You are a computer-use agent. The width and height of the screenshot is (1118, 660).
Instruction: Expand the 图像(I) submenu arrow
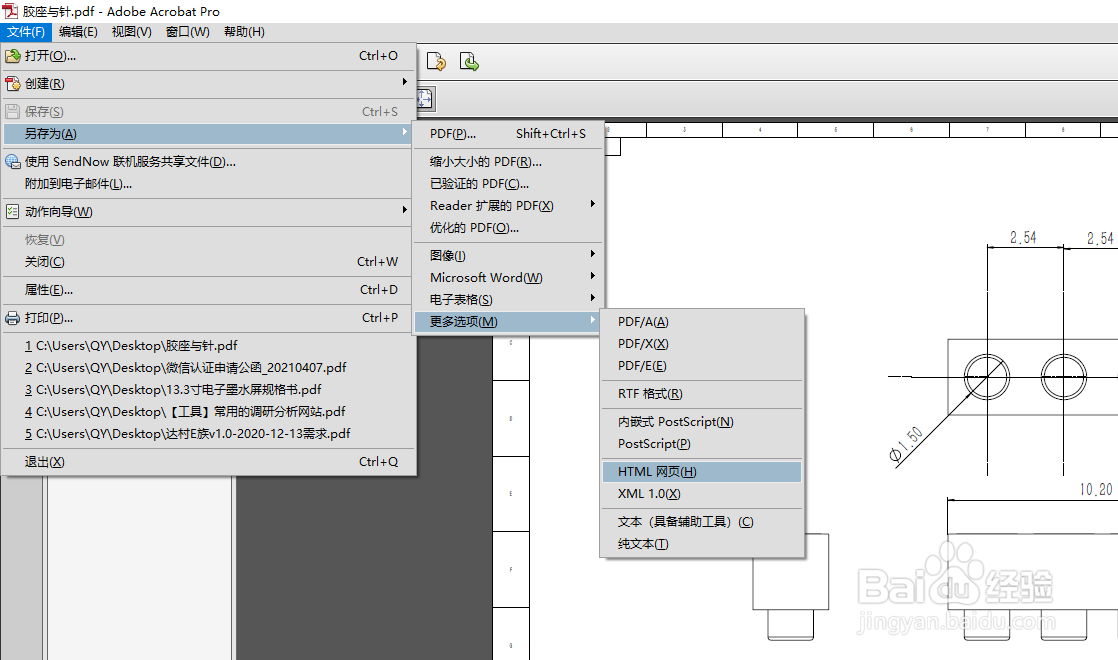(x=593, y=254)
